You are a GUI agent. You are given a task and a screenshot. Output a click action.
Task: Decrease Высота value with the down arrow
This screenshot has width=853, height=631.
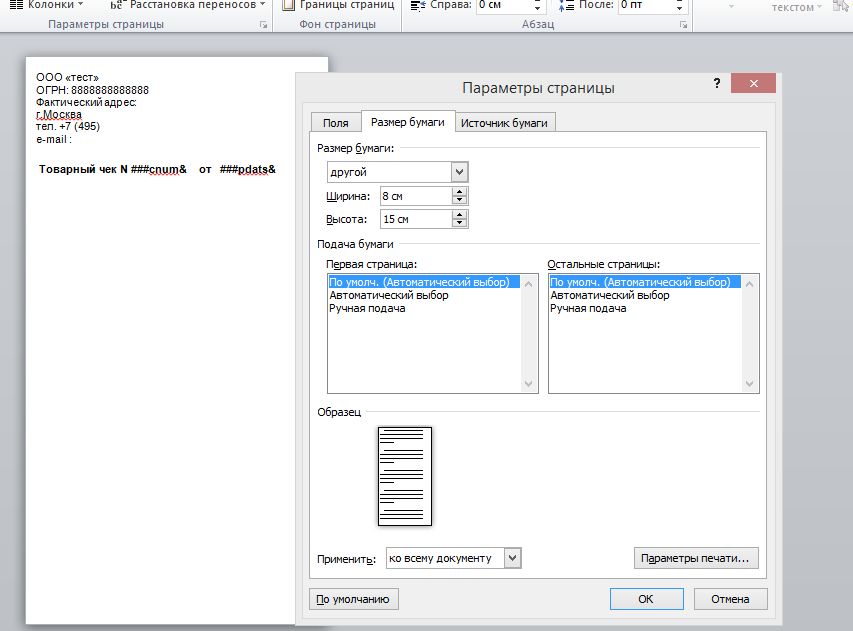(x=459, y=223)
